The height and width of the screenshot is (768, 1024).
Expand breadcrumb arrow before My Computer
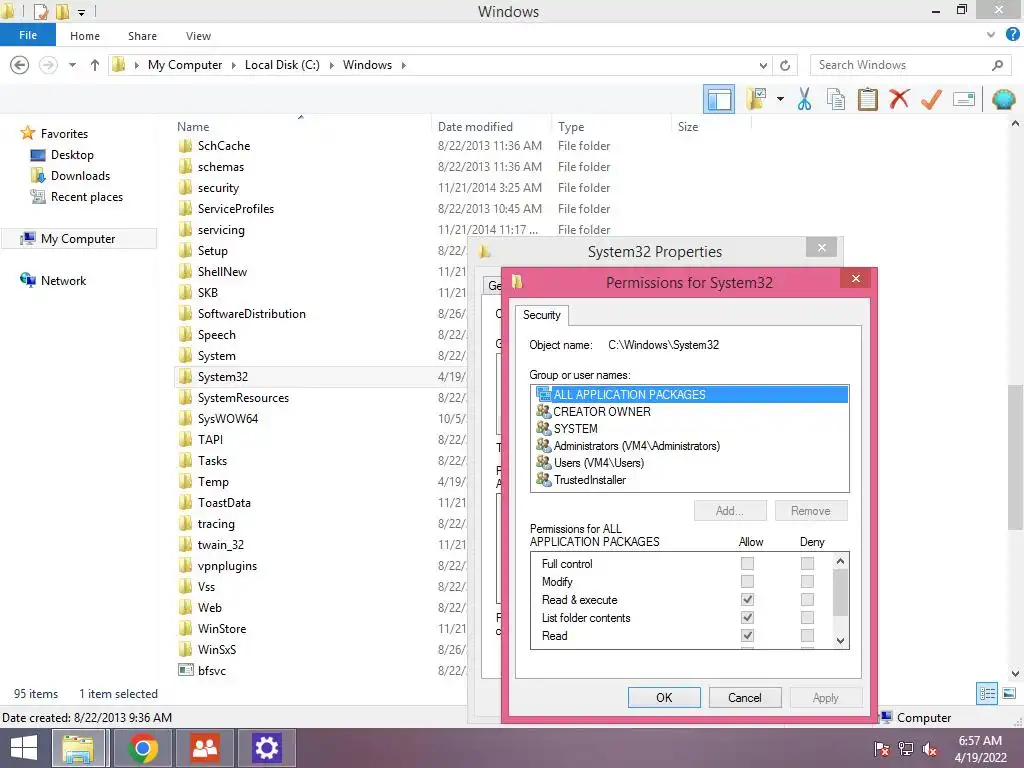coord(136,65)
